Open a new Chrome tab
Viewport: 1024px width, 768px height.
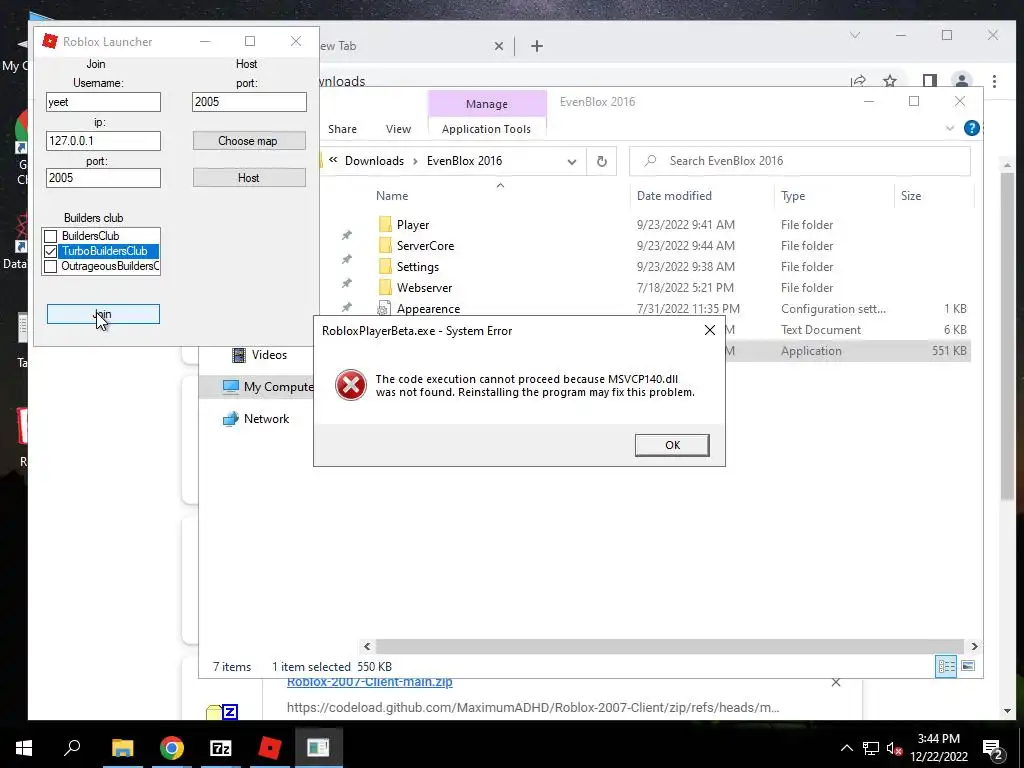[x=537, y=46]
